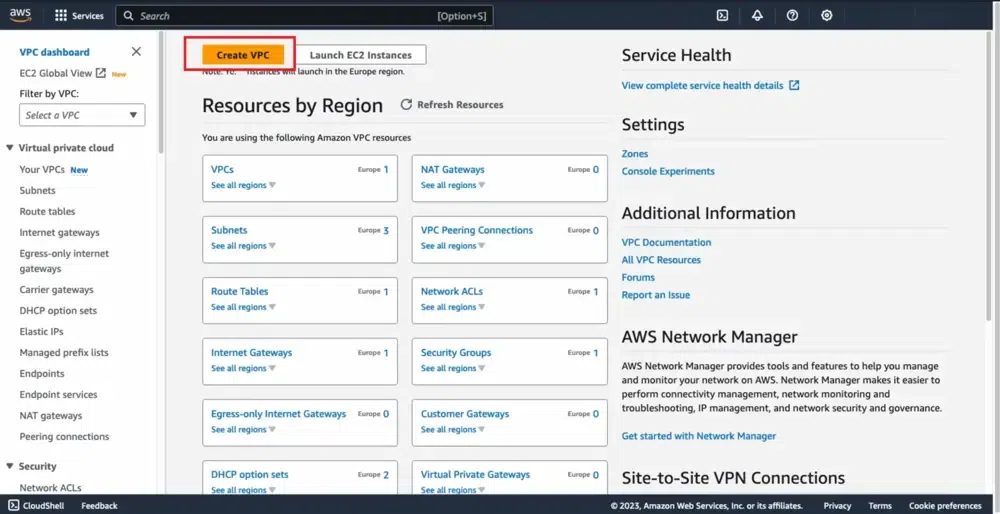
Task: Open Subnets in the sidebar
Action: point(38,190)
